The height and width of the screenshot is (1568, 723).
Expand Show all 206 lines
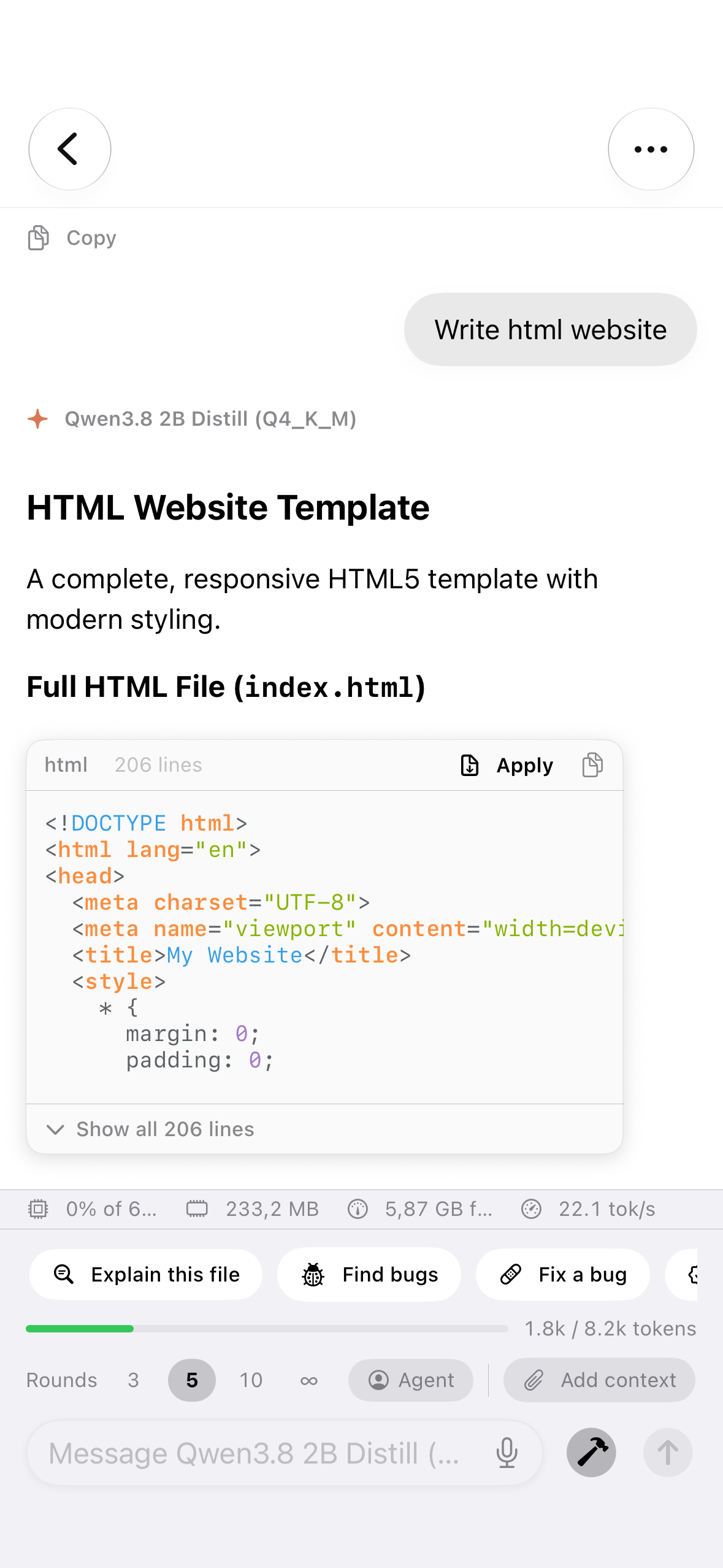click(x=151, y=1129)
